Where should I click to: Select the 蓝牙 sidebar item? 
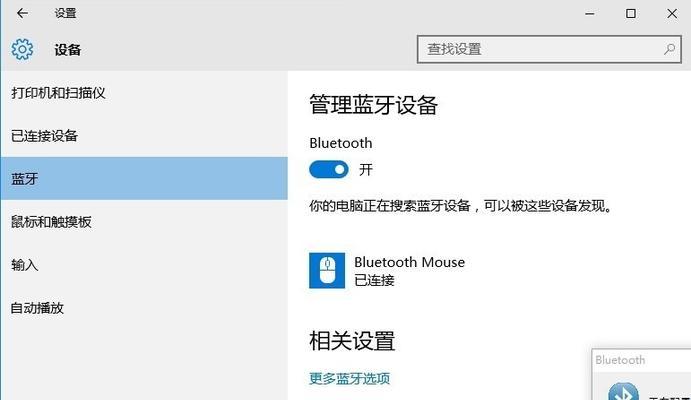(x=144, y=178)
